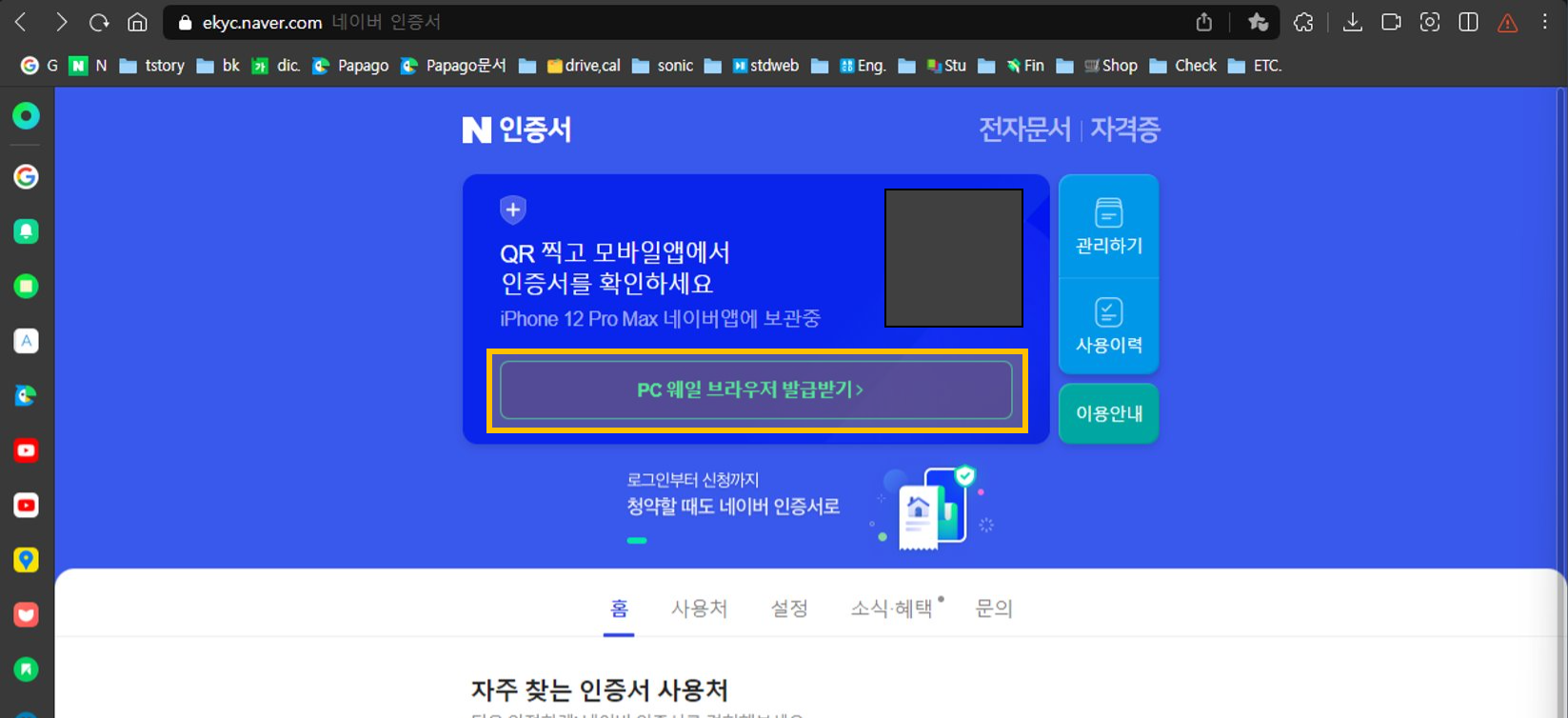The height and width of the screenshot is (718, 1568).
Task: Open the Papago문서 bookmark
Action: pyautogui.click(x=453, y=66)
